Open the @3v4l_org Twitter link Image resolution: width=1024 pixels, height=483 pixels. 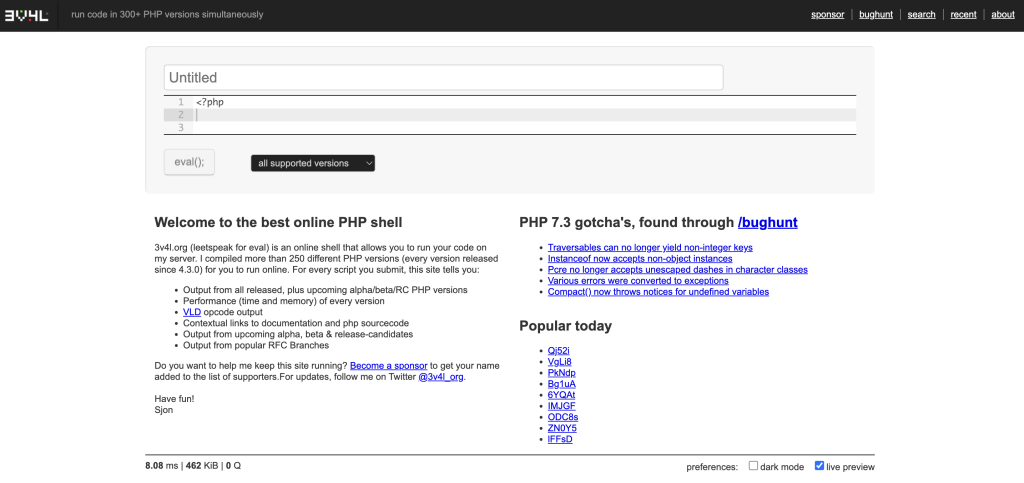(x=440, y=377)
